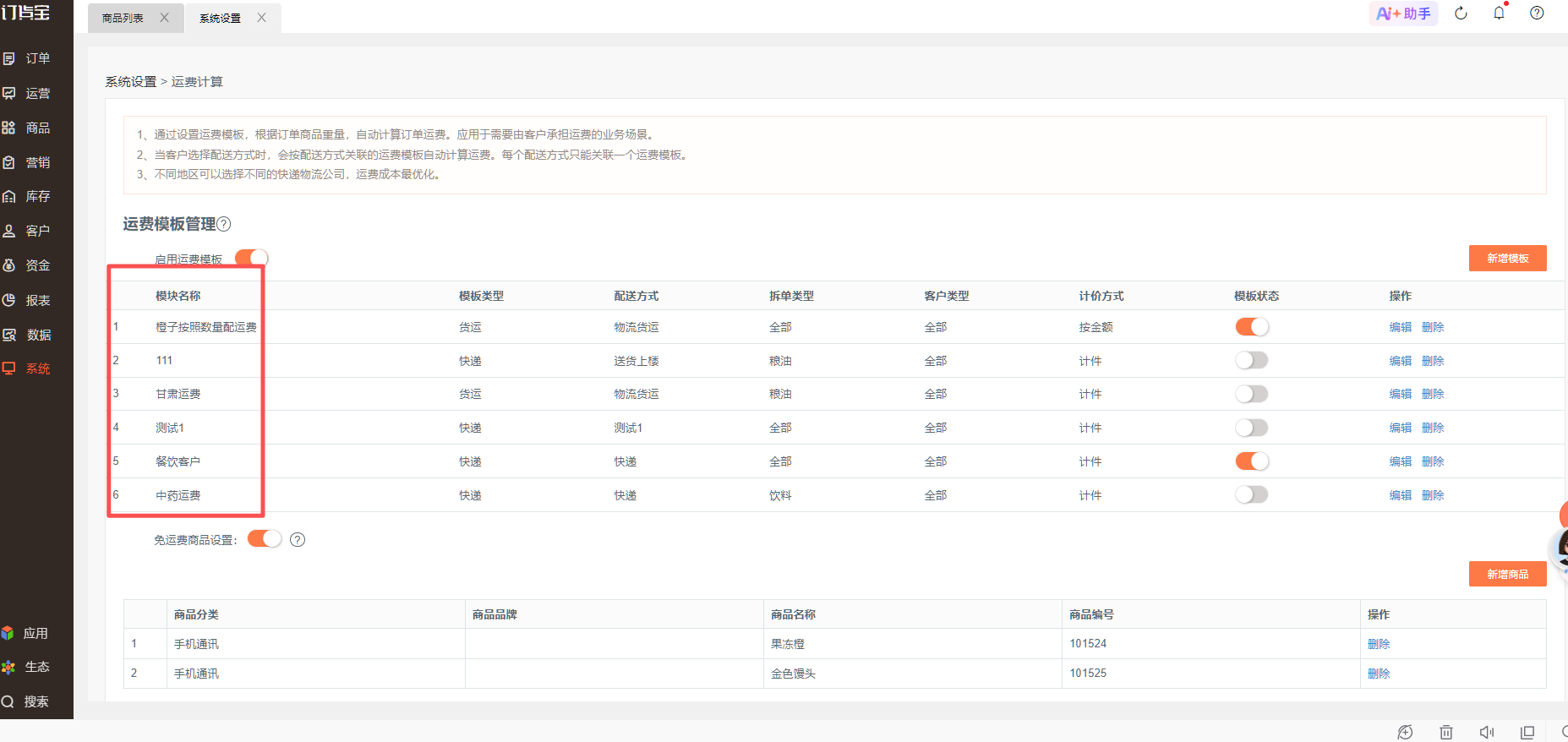
Task: Enable template status for 甘肃运费
Action: [1252, 394]
